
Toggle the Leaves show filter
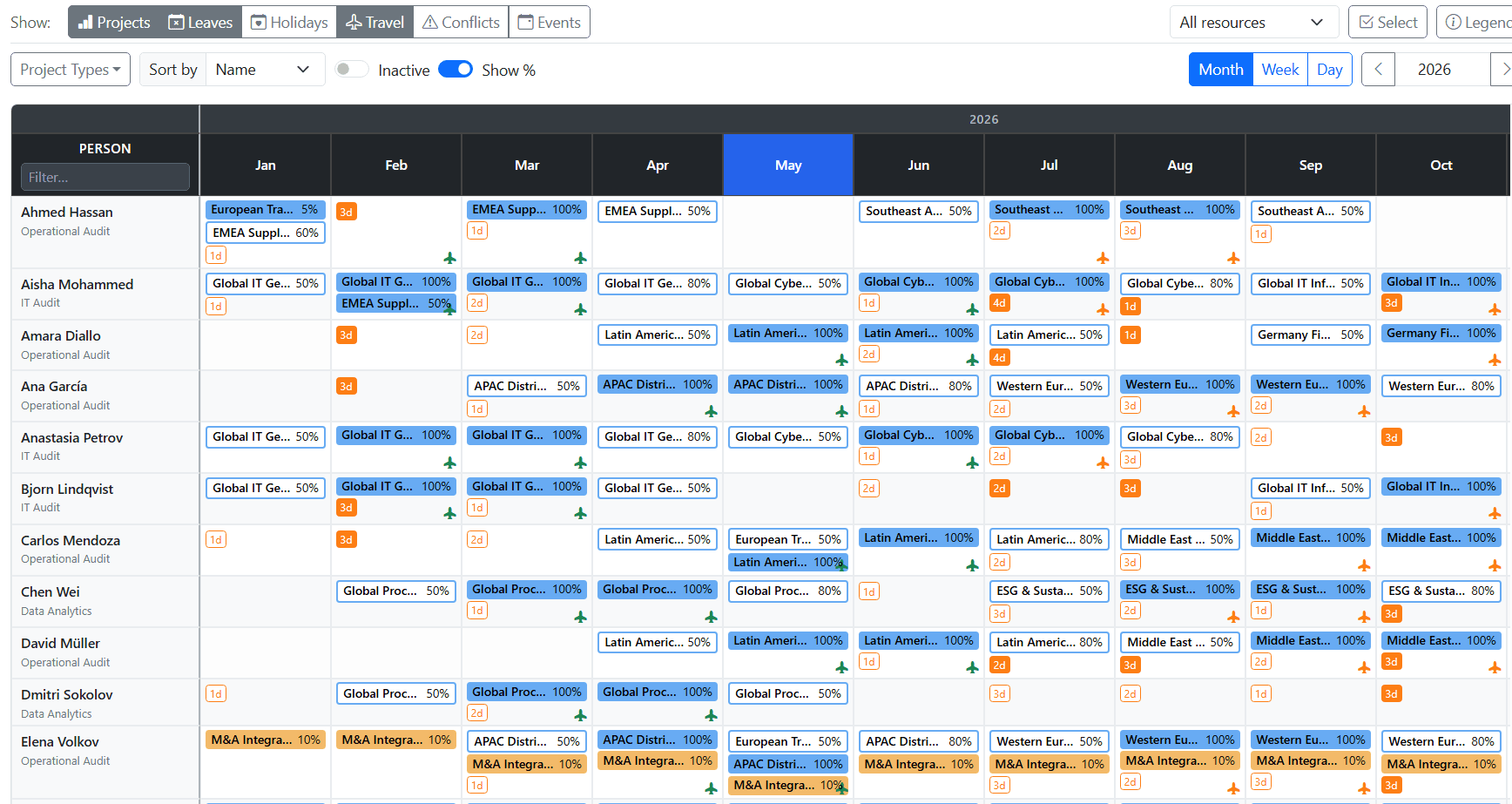point(200,22)
